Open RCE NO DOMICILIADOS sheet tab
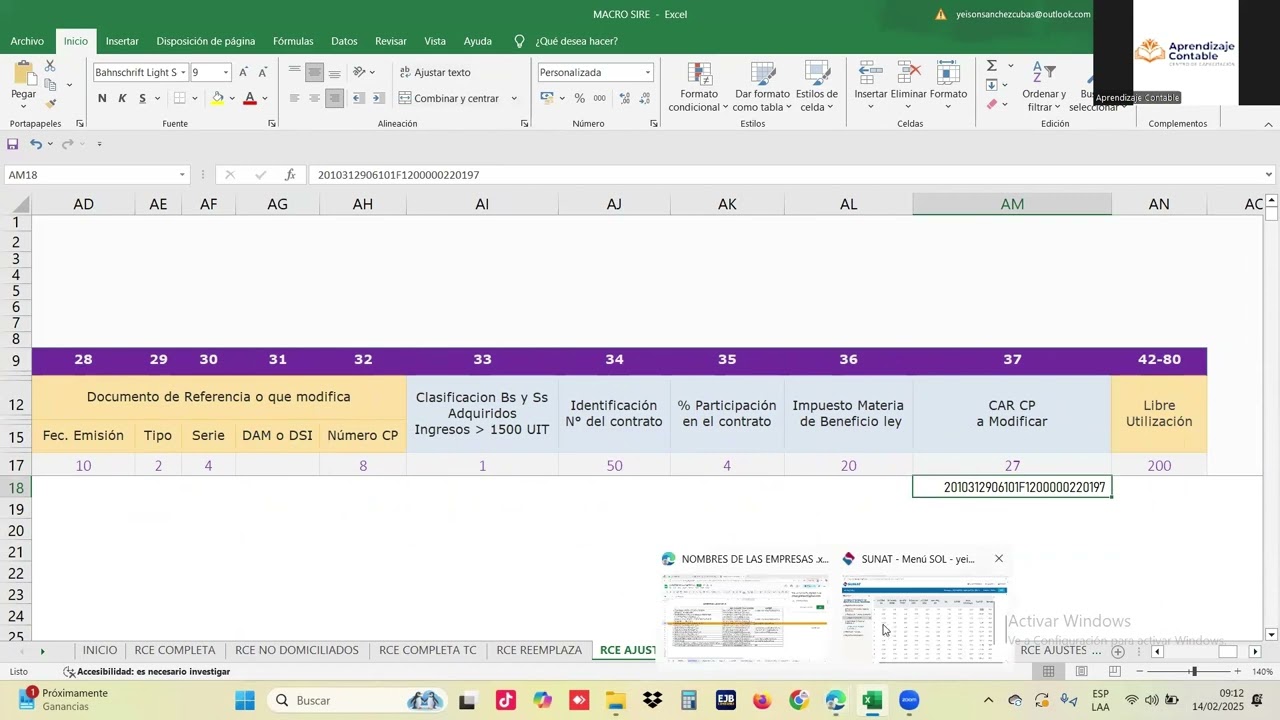 [297, 650]
